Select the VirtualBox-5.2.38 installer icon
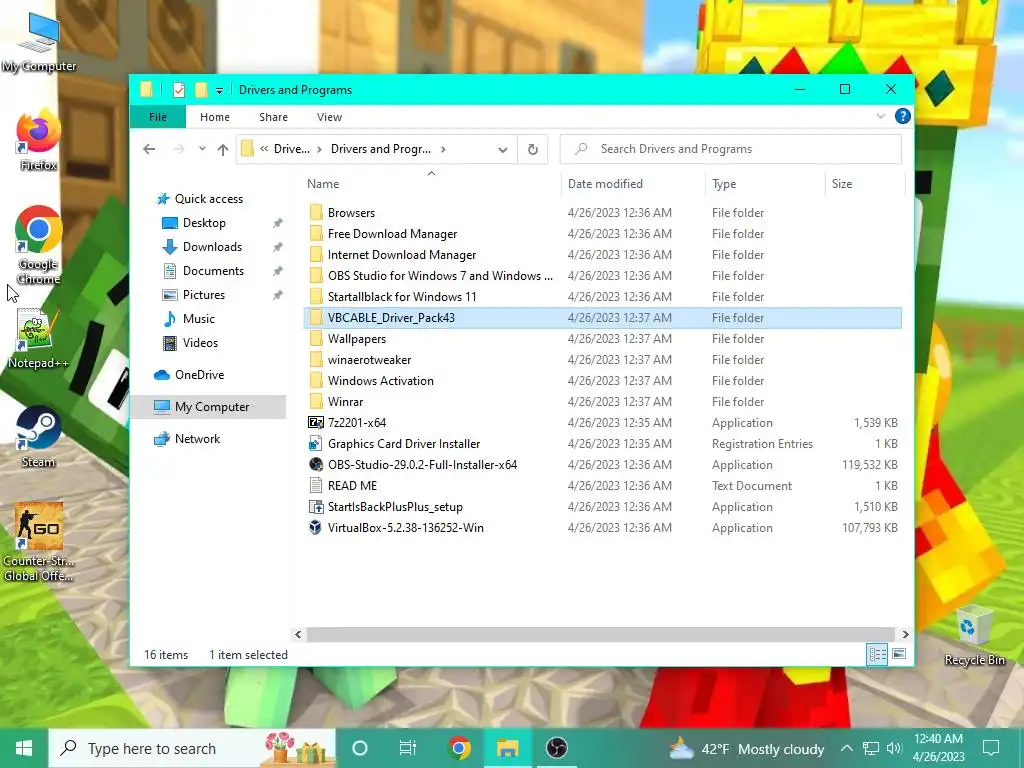1024x768 pixels. pos(315,528)
